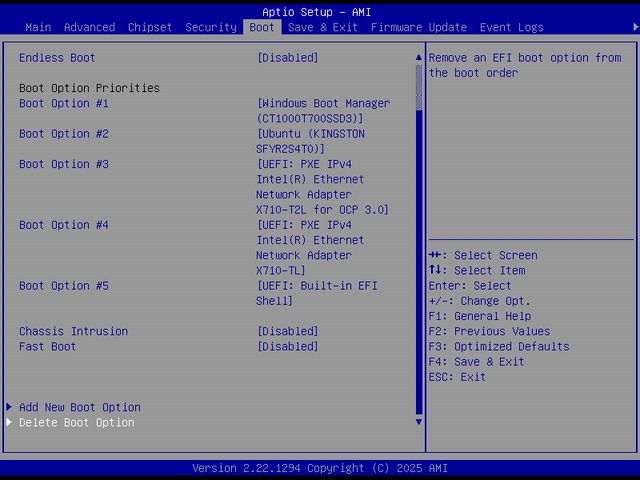Click the scrollbar up arrow
The width and height of the screenshot is (640, 480).
[x=419, y=58]
